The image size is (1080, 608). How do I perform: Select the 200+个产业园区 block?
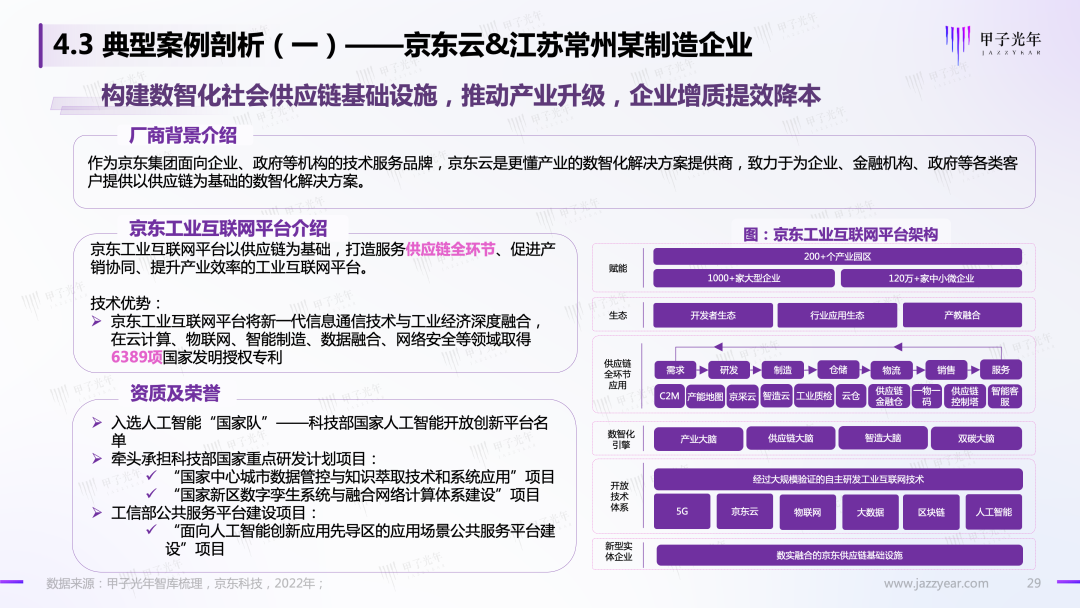pos(837,257)
